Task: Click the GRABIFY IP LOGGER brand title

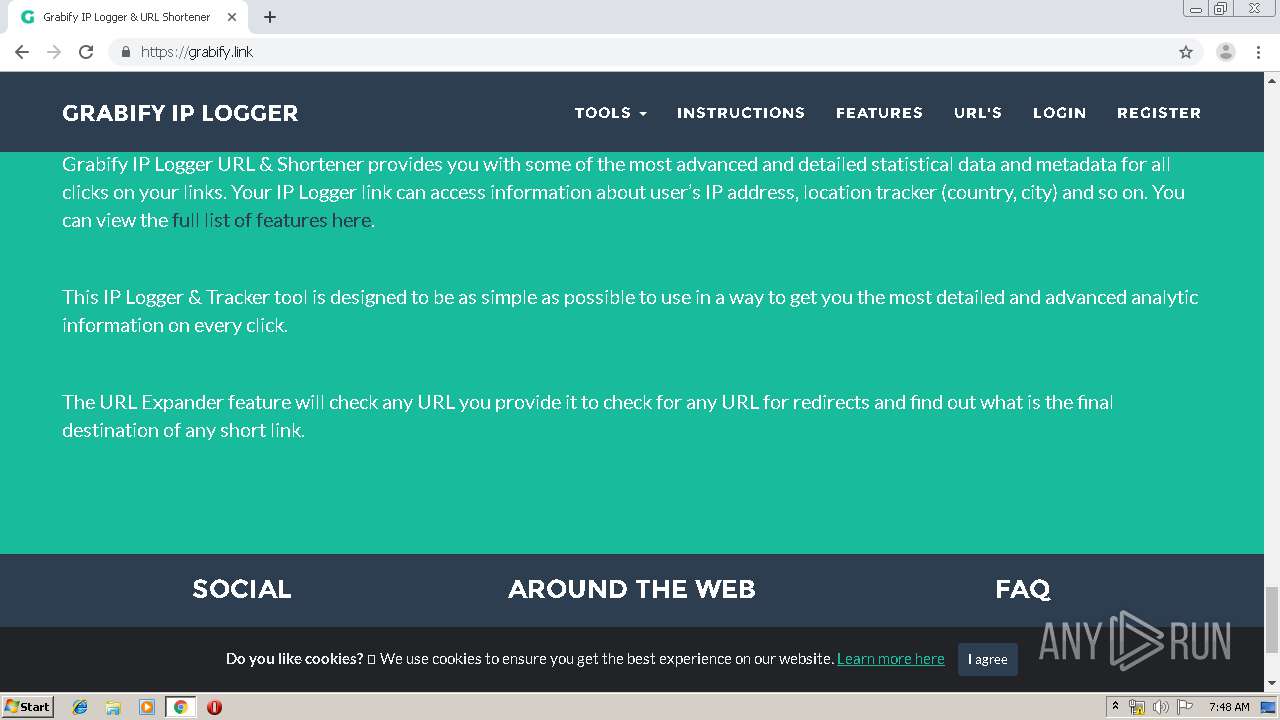Action: tap(180, 113)
